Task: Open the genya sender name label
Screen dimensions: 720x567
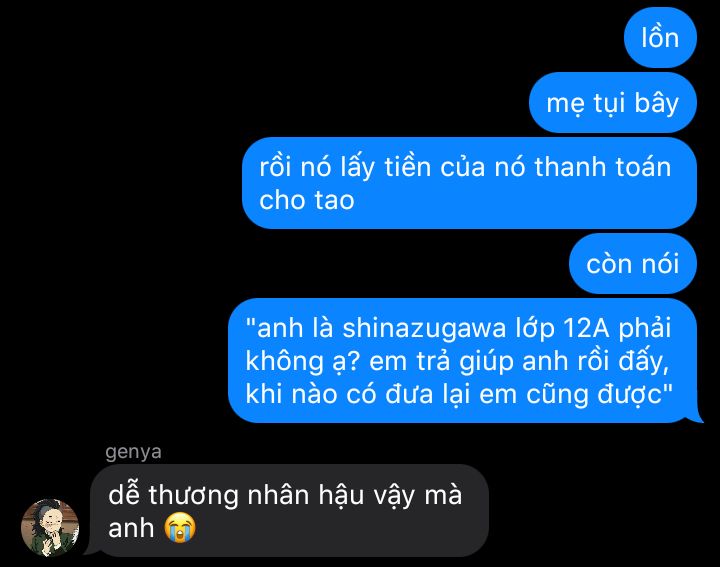Action: tap(133, 452)
